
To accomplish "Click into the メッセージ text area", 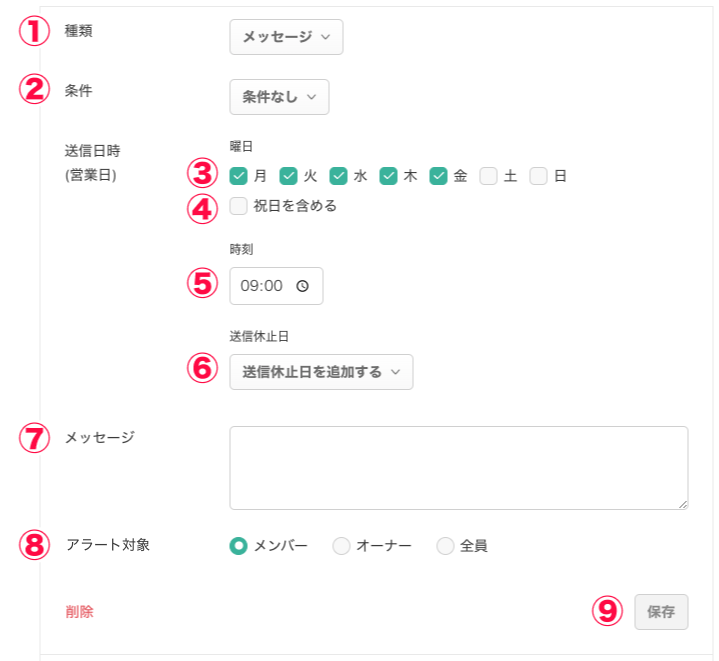I will (x=458, y=468).
